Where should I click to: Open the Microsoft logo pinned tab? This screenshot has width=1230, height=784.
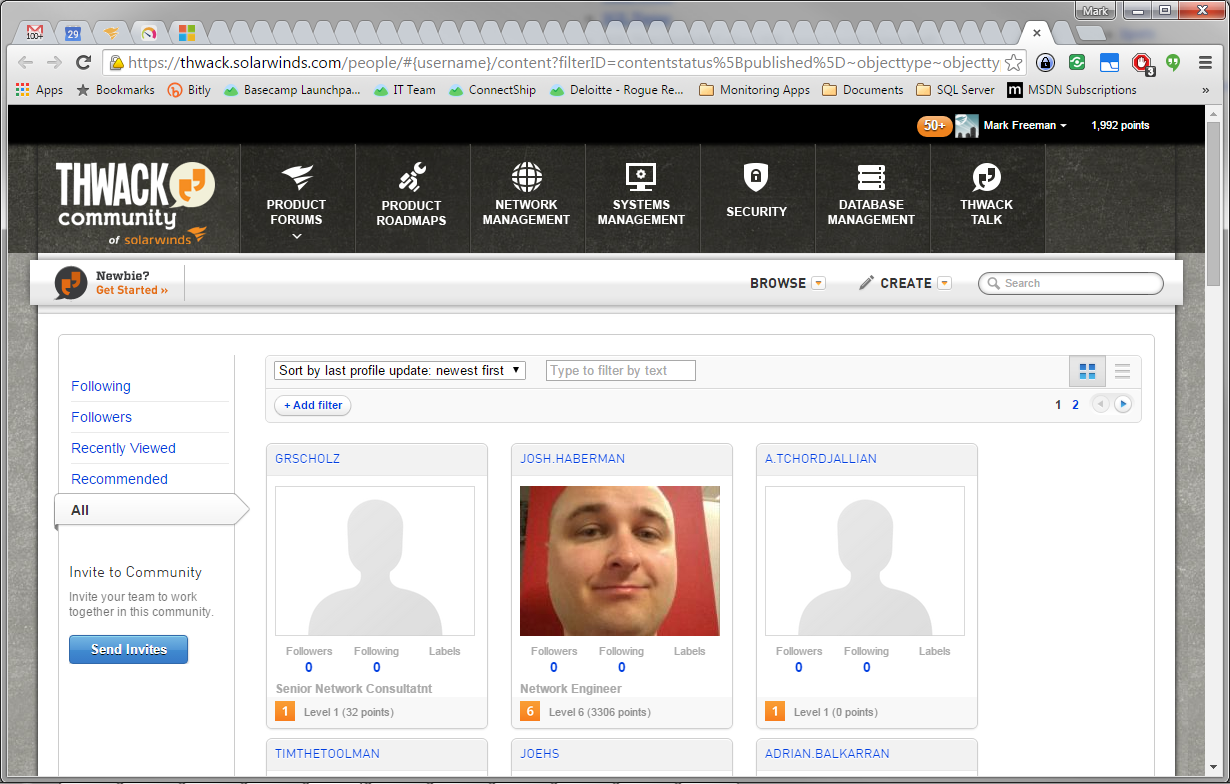coord(186,33)
